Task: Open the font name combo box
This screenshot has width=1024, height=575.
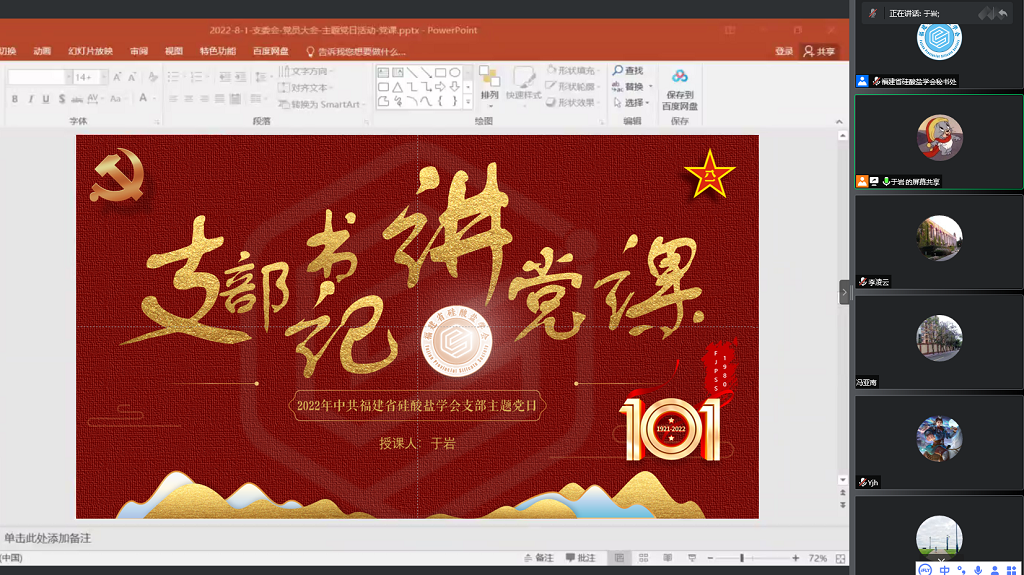Action: [x=39, y=77]
